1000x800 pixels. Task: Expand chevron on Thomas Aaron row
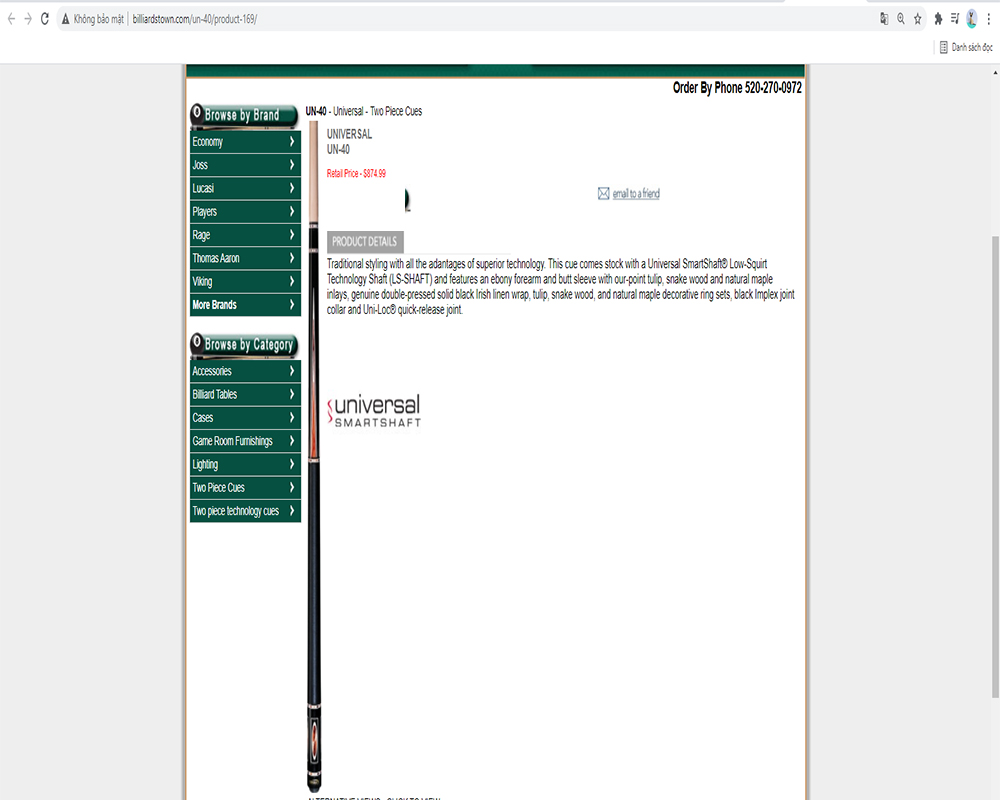(x=291, y=258)
